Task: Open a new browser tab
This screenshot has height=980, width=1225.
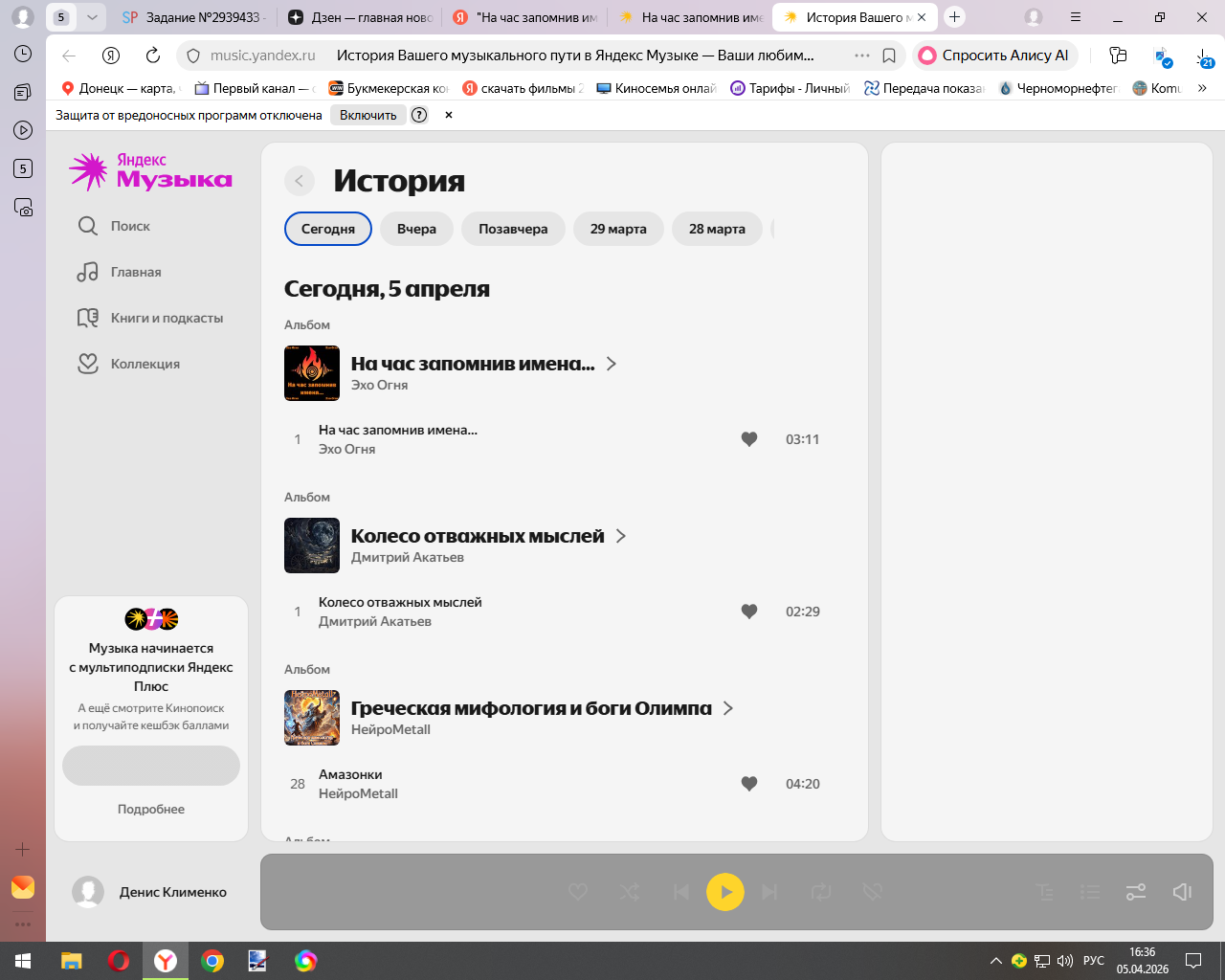Action: pos(954,17)
